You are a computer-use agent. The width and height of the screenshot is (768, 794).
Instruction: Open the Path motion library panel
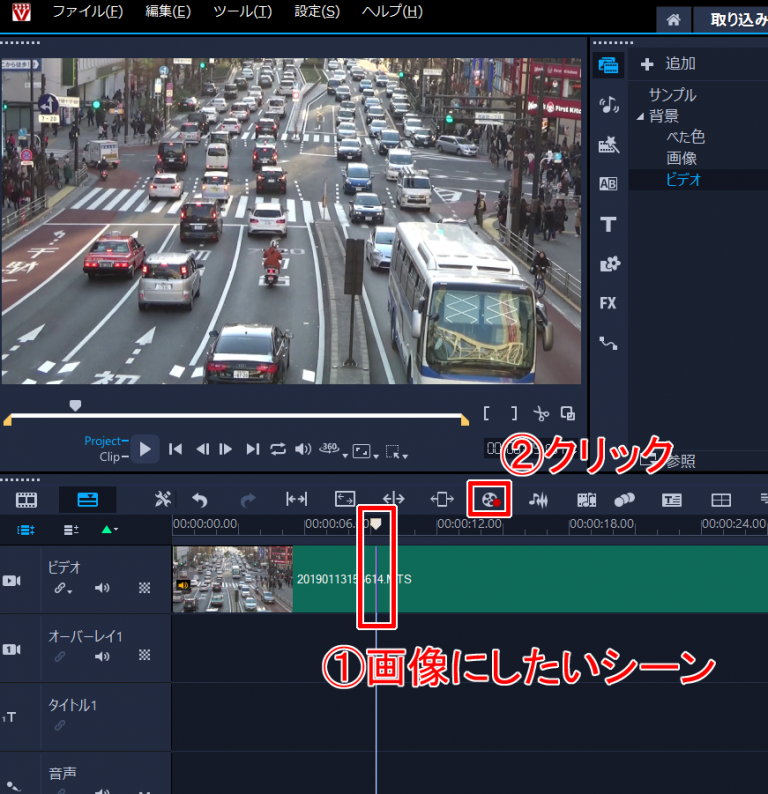pos(609,343)
